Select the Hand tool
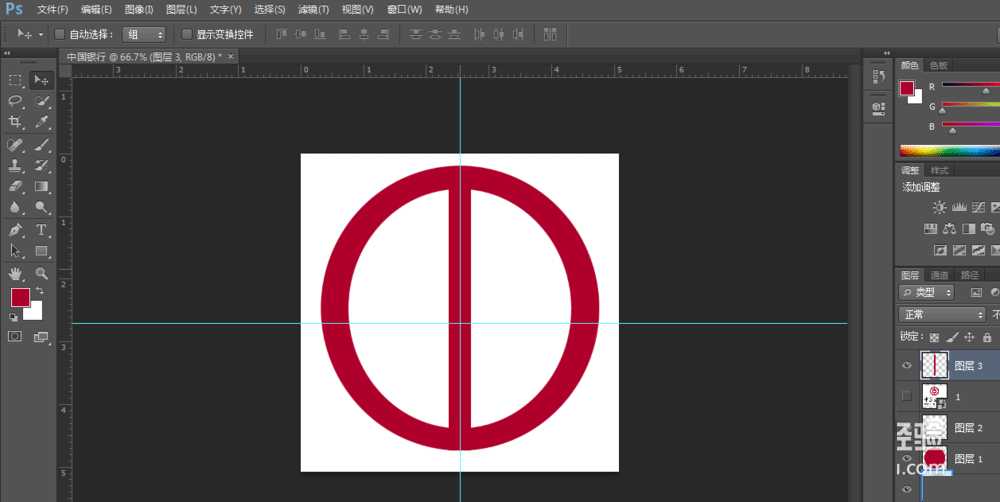 [x=15, y=273]
